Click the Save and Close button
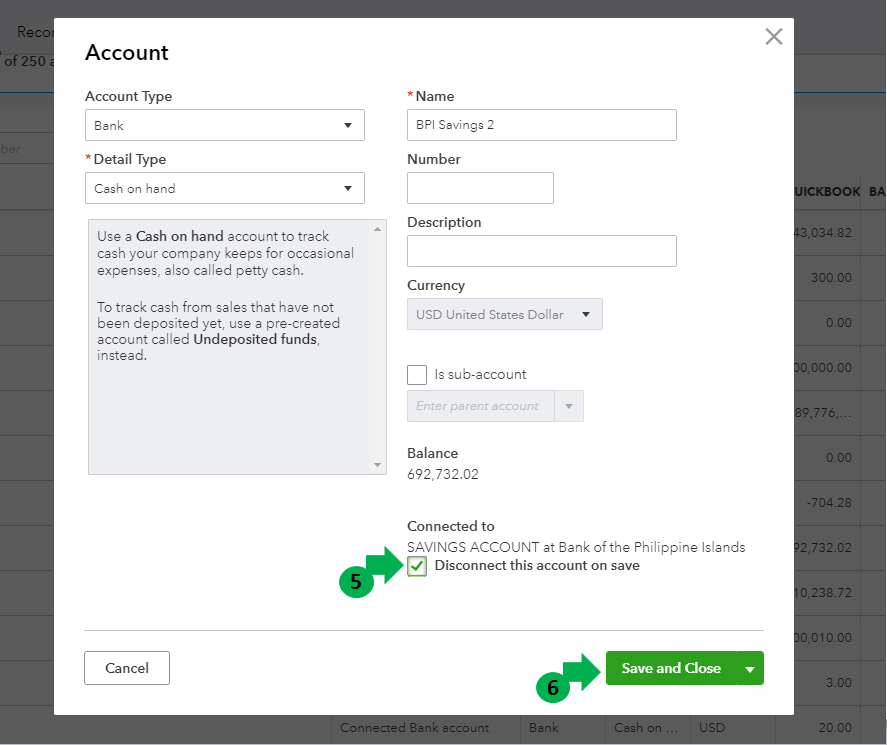This screenshot has width=887, height=745. 670,668
